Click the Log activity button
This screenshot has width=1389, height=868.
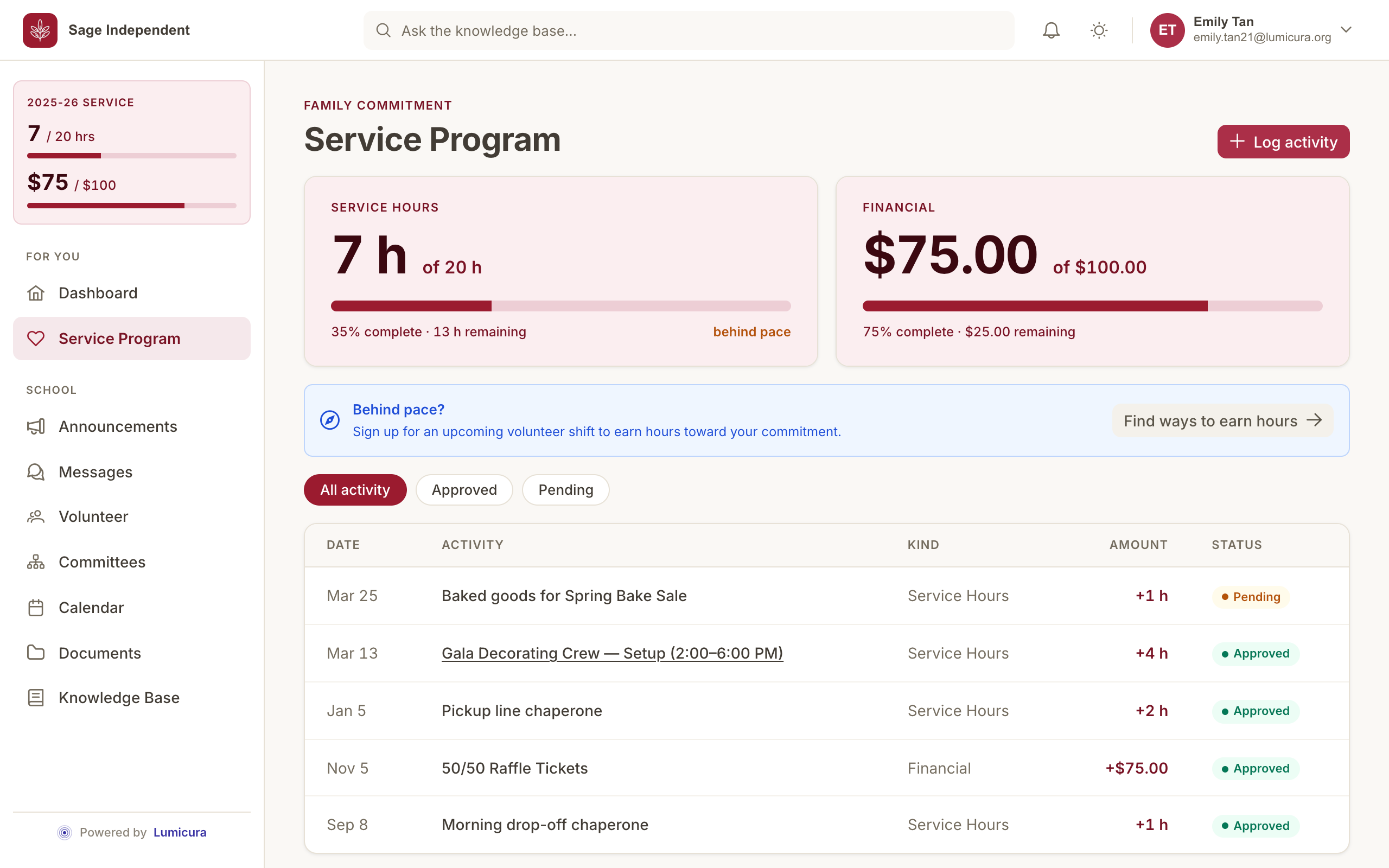tap(1283, 141)
